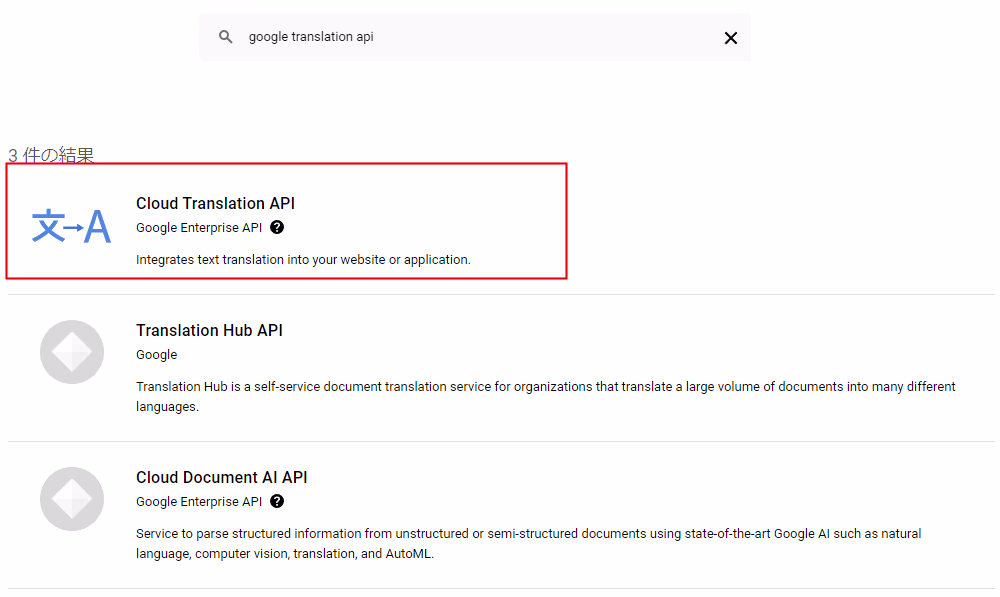This screenshot has height=597, width=1000.
Task: Click the Translation Hub API placeholder icon
Action: (x=72, y=352)
